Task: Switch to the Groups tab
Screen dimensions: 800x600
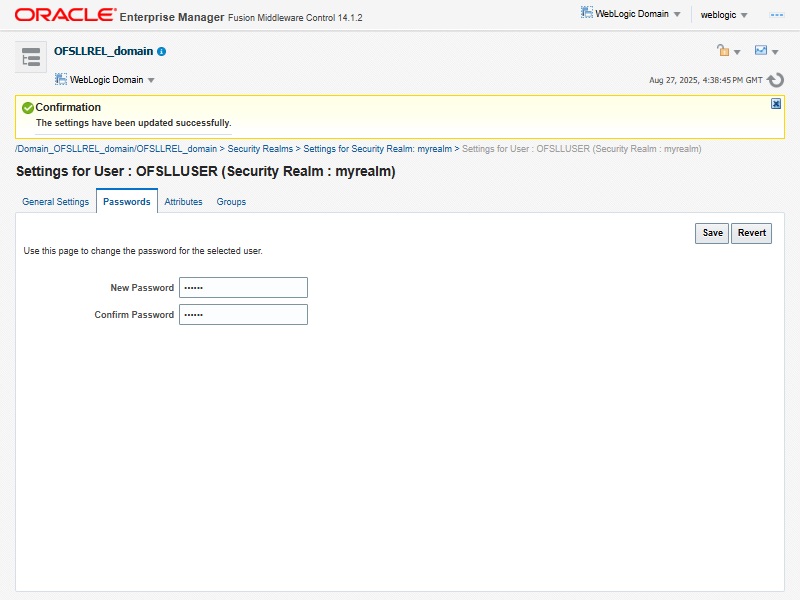Action: click(x=231, y=202)
